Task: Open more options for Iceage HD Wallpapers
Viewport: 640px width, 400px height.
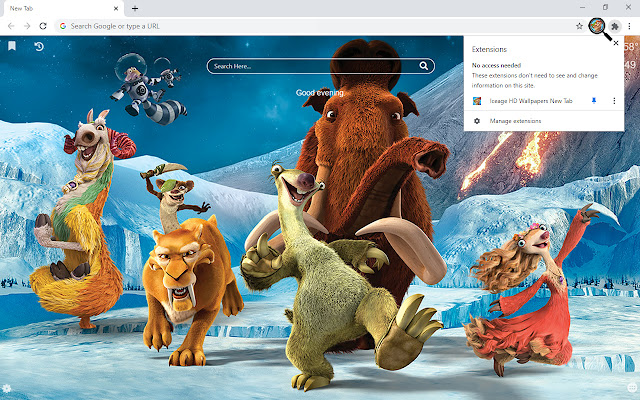Action: click(614, 101)
